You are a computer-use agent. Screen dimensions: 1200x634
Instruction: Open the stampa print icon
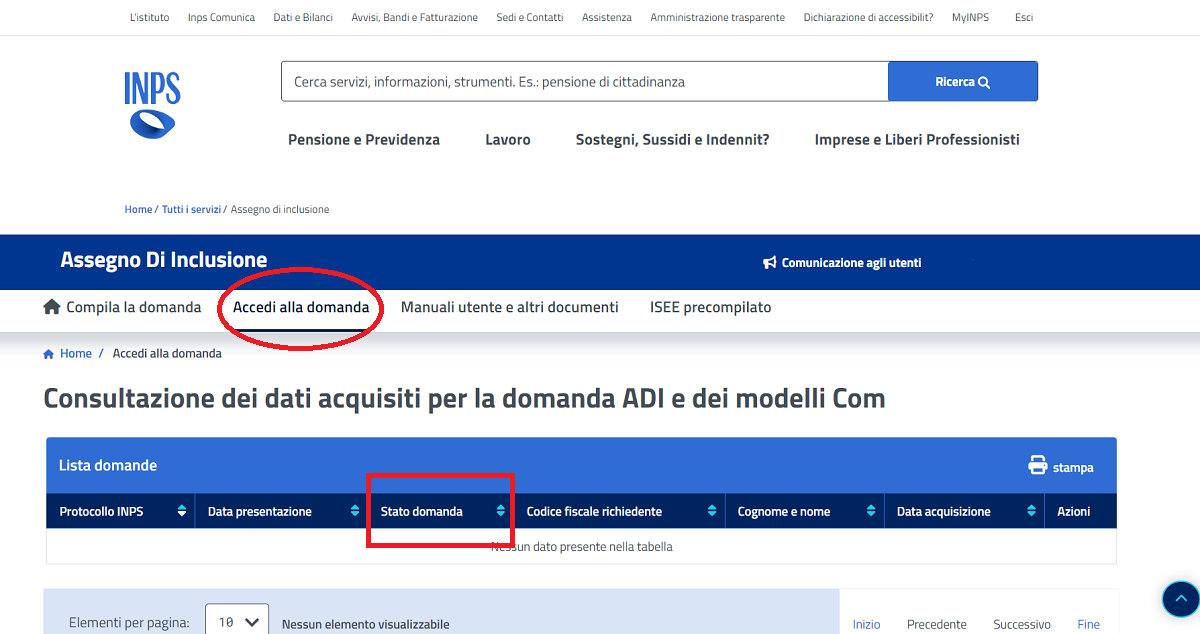1035,465
